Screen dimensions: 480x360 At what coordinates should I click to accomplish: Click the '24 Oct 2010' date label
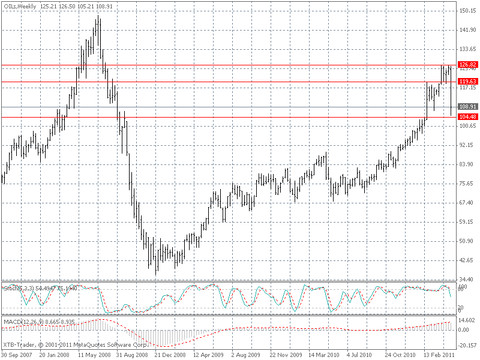[x=401, y=354]
